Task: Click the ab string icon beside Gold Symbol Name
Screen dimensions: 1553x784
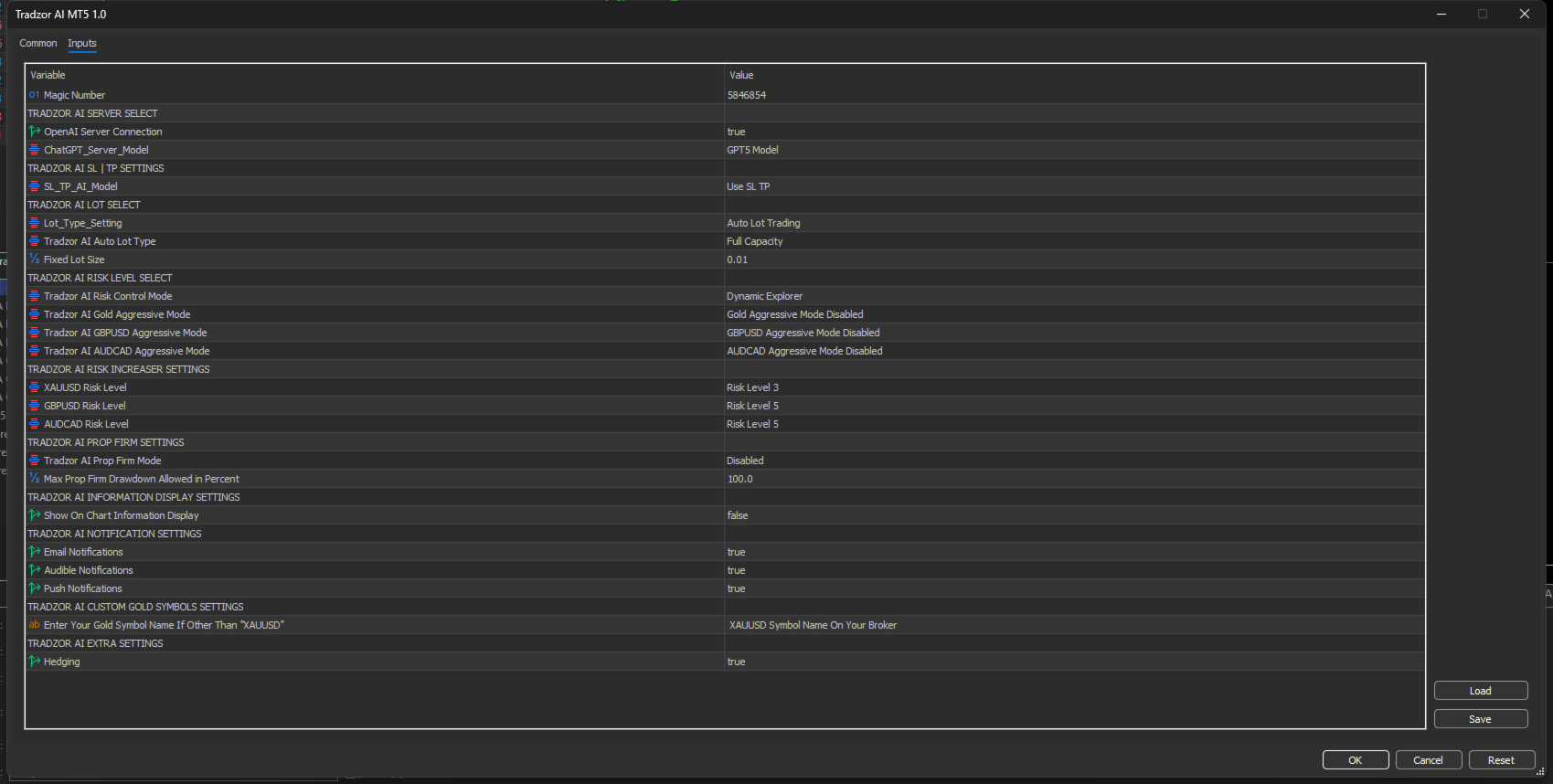Action: point(34,625)
